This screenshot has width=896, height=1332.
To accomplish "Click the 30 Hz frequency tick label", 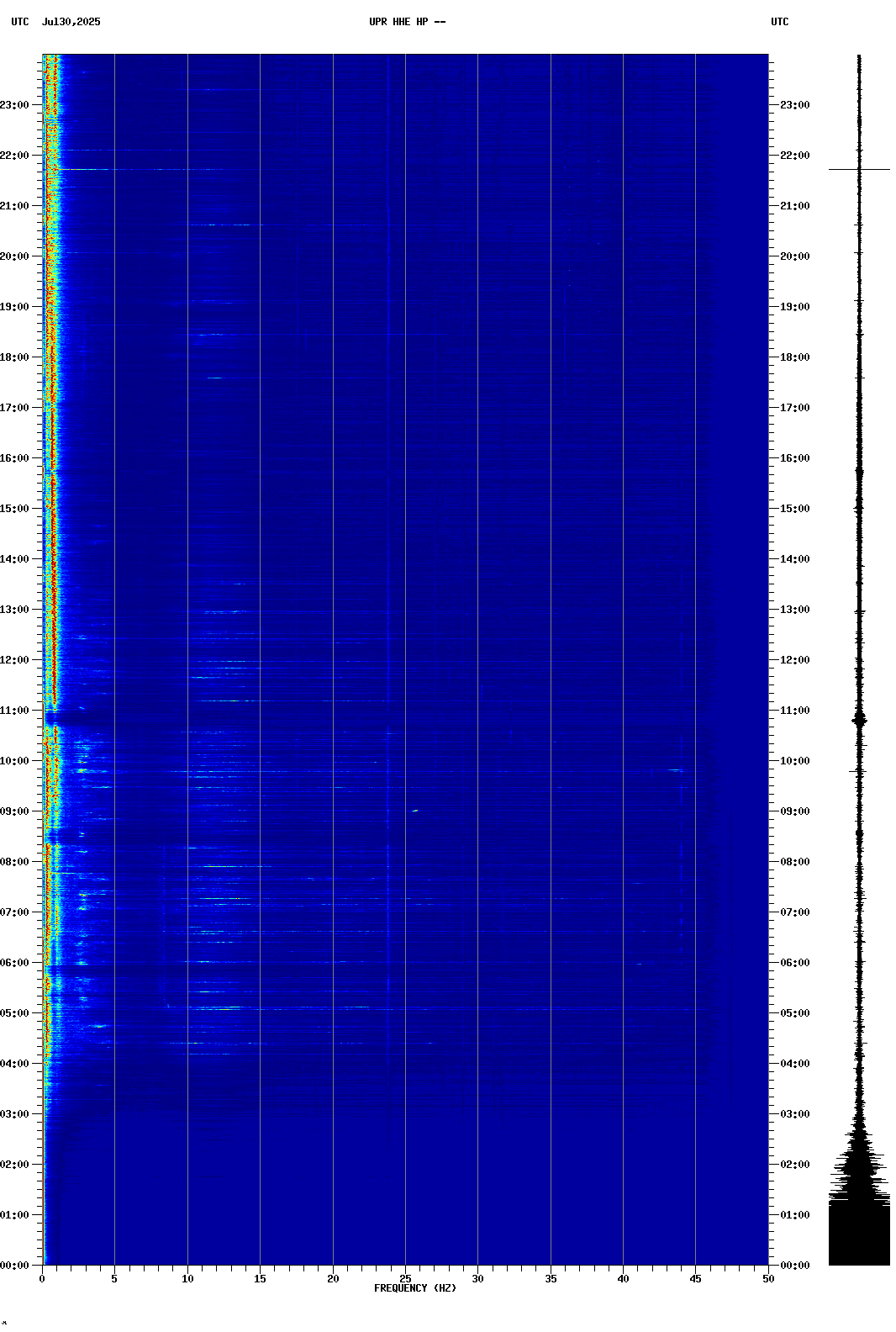I will (477, 1279).
